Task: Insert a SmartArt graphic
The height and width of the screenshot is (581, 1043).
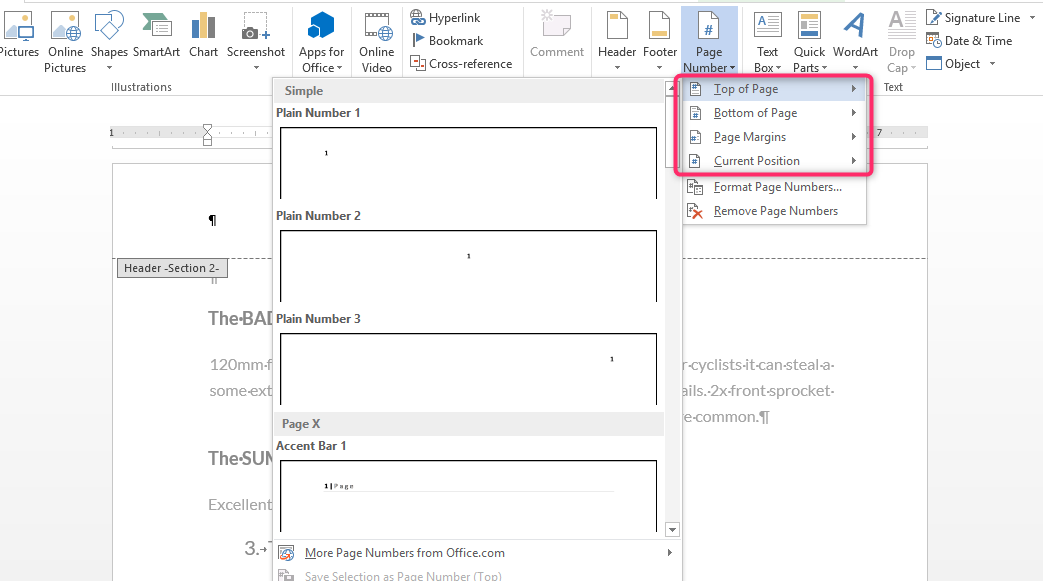Action: tap(156, 36)
